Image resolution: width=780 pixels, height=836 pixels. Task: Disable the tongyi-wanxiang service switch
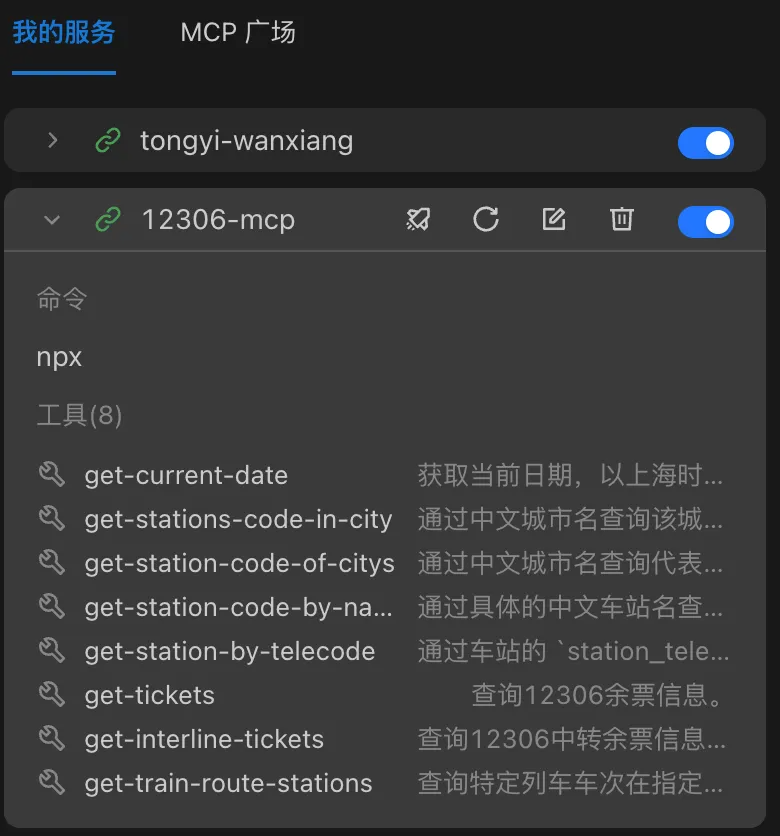705,143
